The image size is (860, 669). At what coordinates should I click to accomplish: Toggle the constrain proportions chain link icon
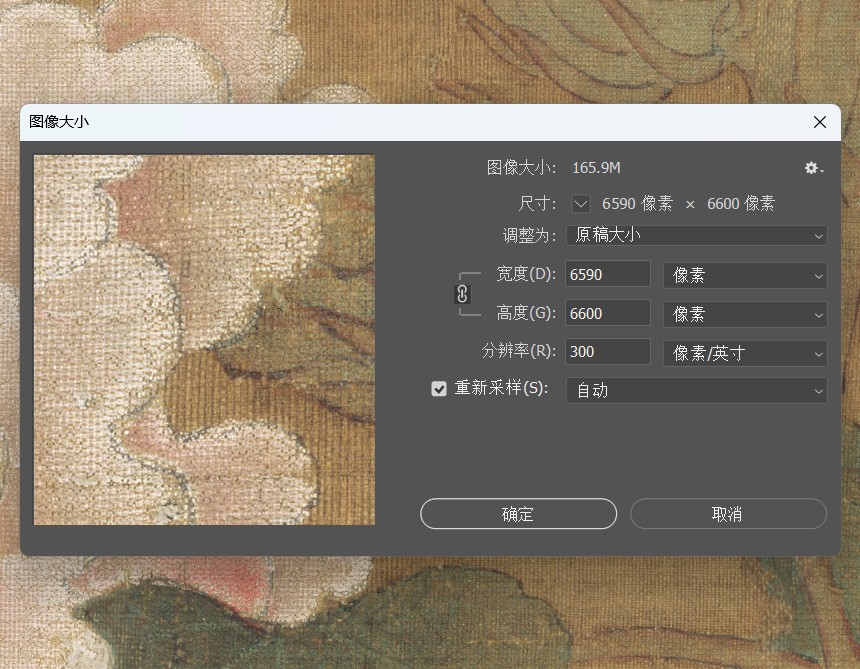point(462,294)
